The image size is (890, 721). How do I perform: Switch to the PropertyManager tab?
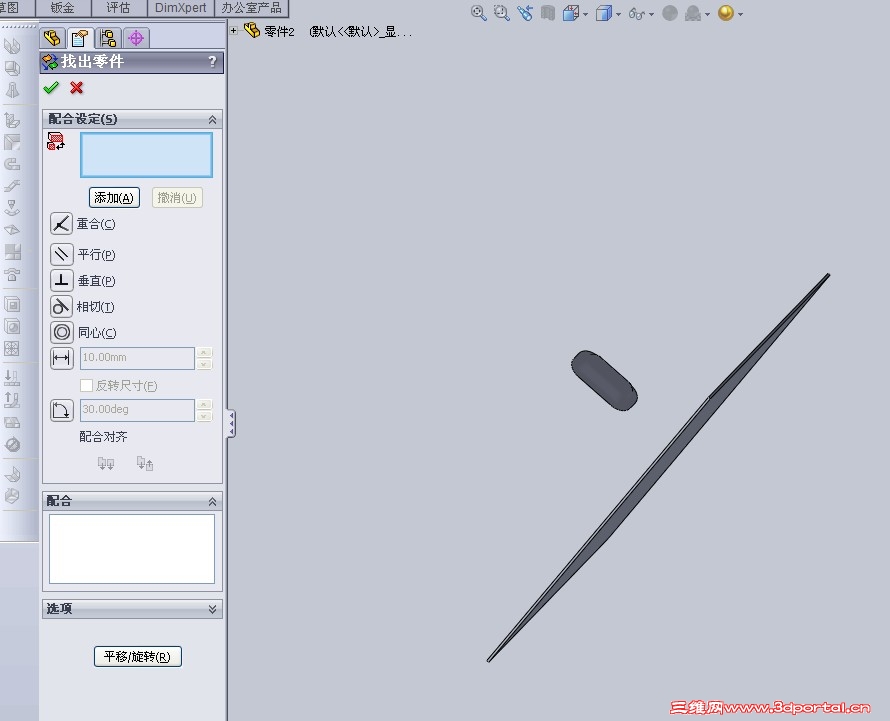[x=80, y=38]
